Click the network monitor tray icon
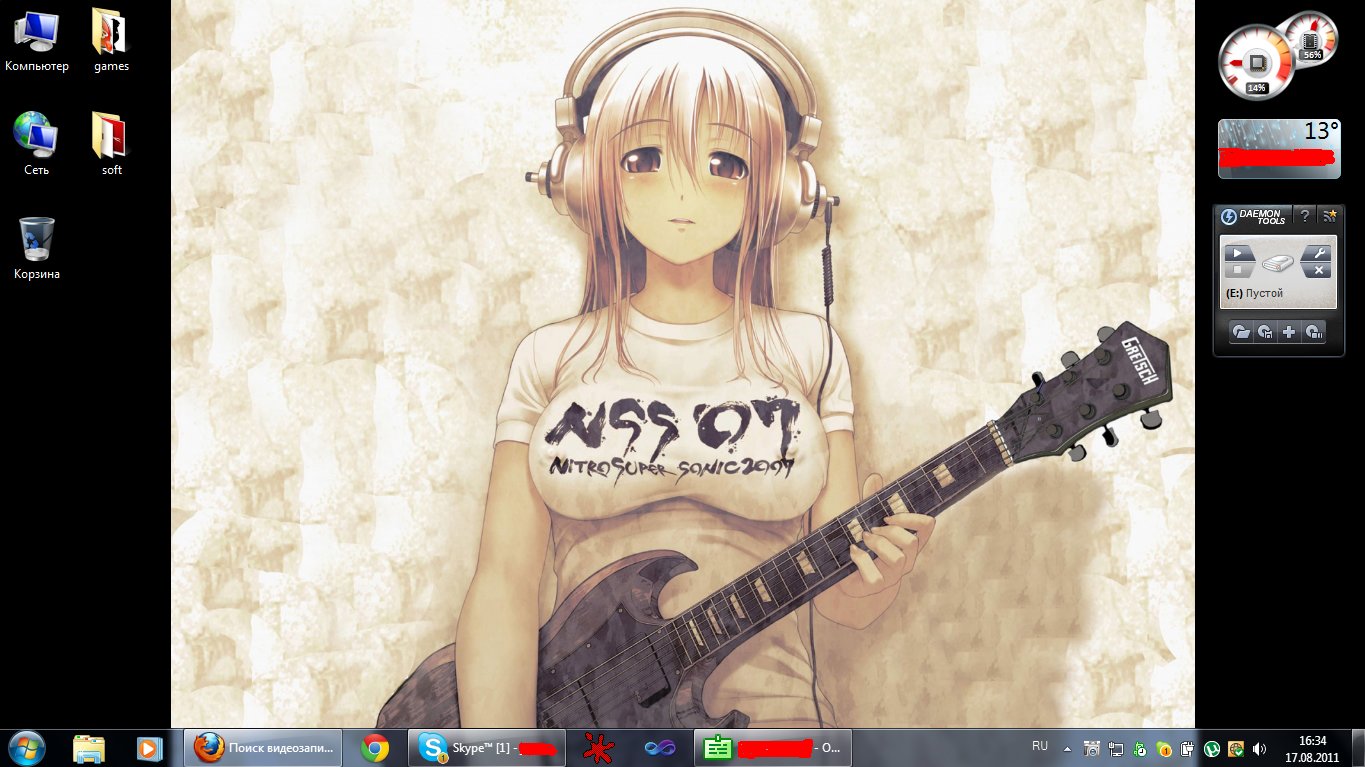This screenshot has height=767, width=1365. click(1116, 748)
